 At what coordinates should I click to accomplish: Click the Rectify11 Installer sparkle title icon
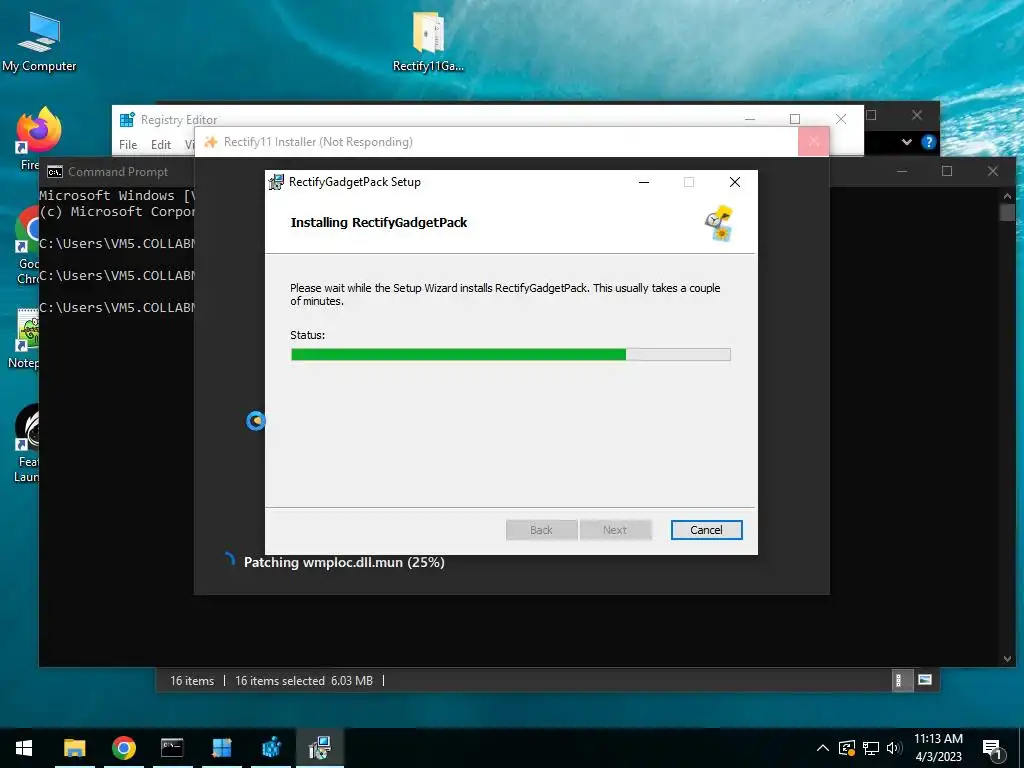point(210,142)
